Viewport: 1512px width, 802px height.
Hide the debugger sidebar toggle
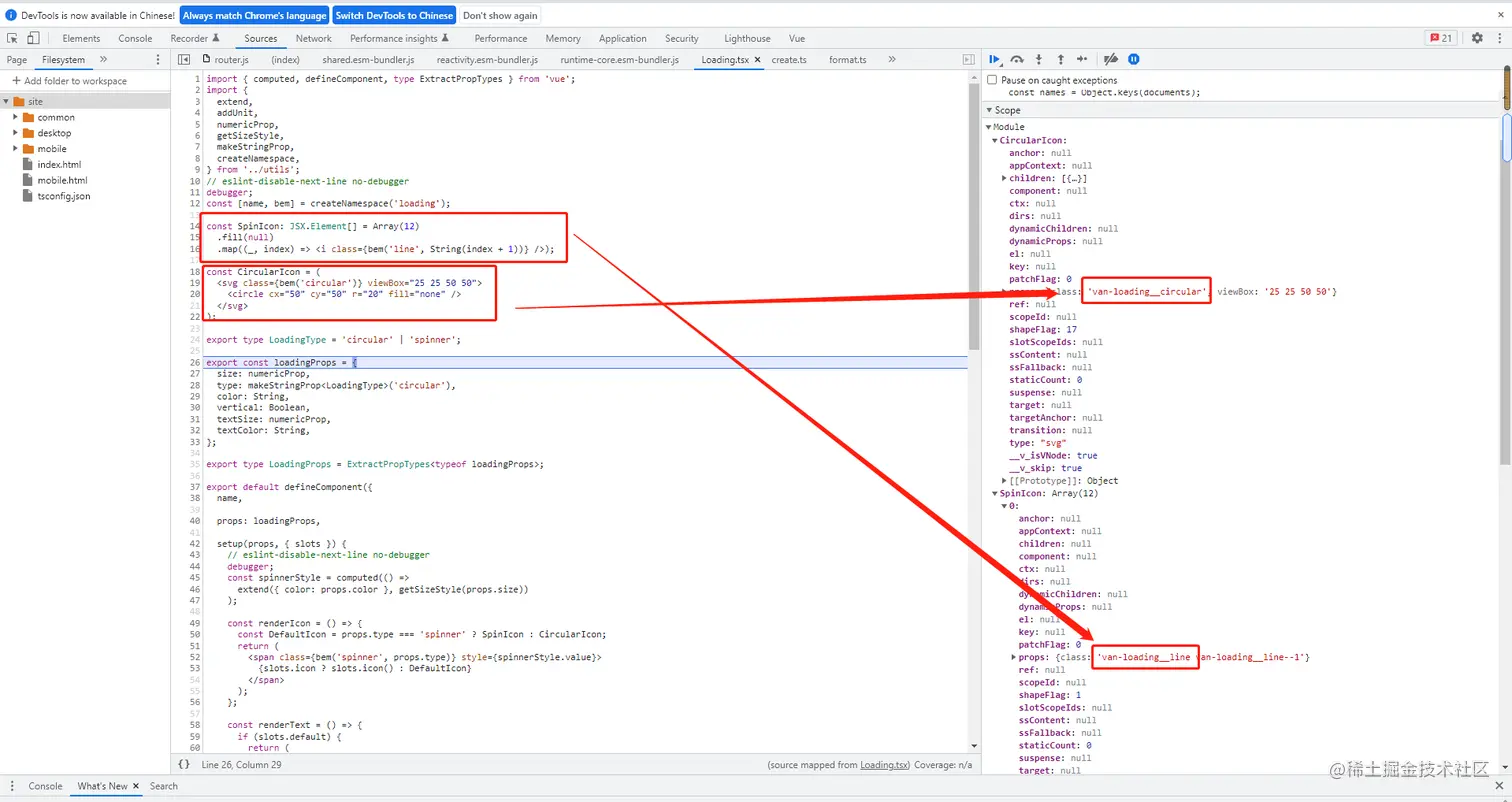pyautogui.click(x=968, y=60)
